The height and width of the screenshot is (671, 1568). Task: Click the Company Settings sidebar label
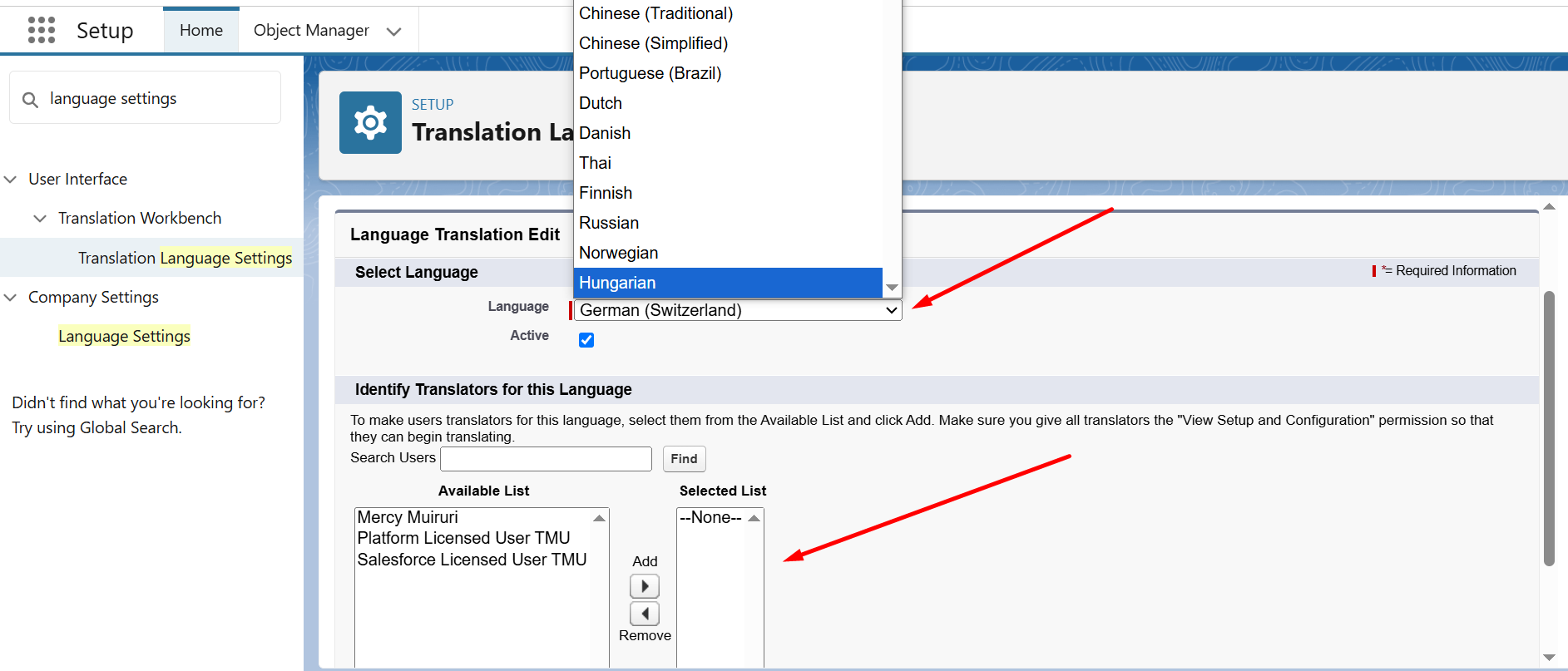(93, 297)
